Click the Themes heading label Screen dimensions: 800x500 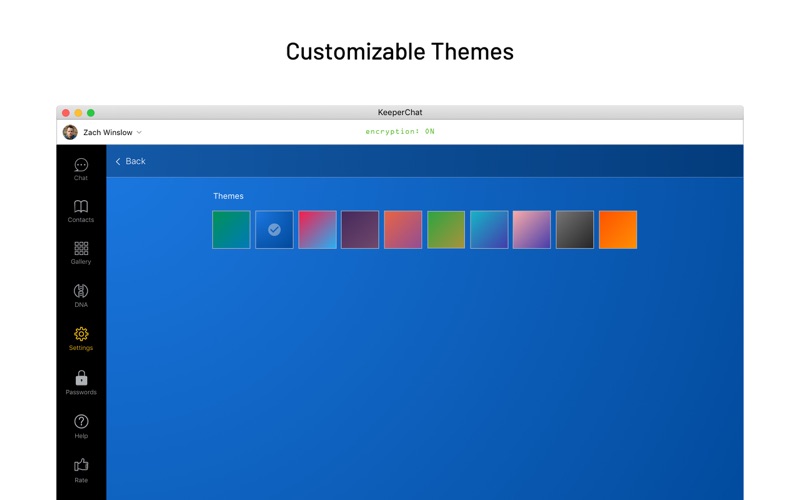tap(228, 196)
